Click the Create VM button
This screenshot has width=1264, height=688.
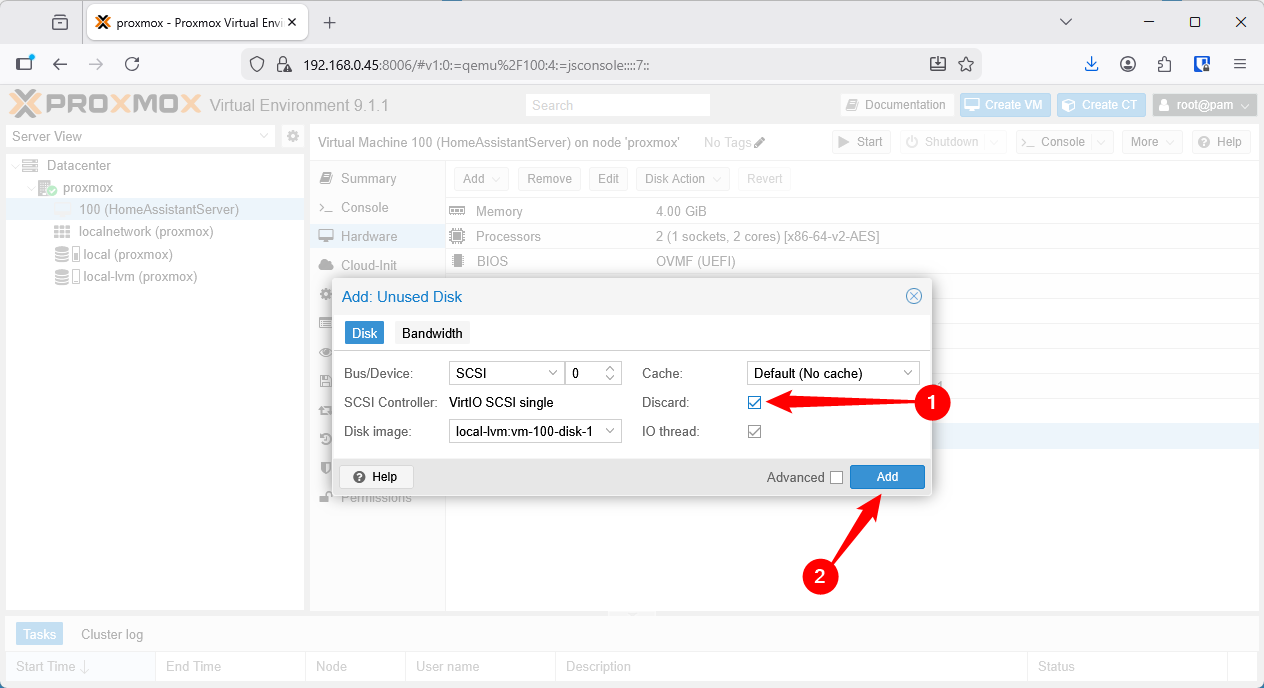tap(1006, 105)
